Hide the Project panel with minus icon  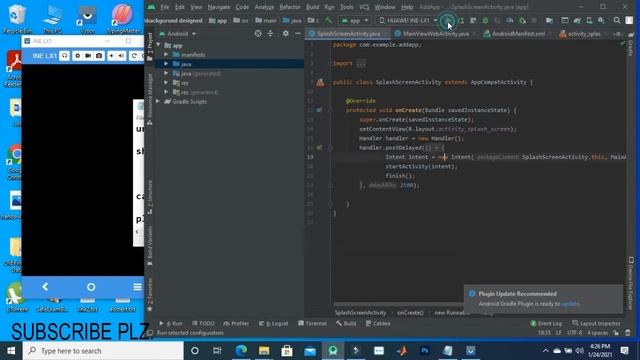point(298,33)
